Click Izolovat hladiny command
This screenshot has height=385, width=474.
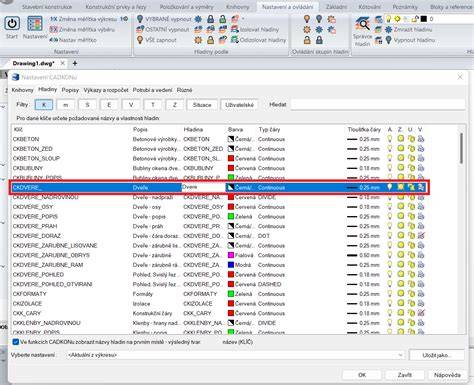click(255, 29)
